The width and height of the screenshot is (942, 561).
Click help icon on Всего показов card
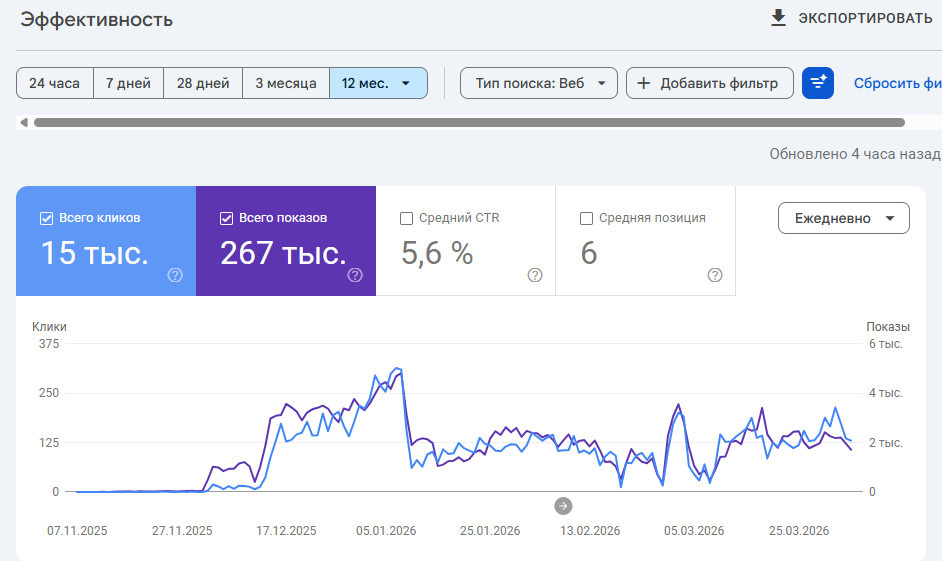pyautogui.click(x=355, y=275)
